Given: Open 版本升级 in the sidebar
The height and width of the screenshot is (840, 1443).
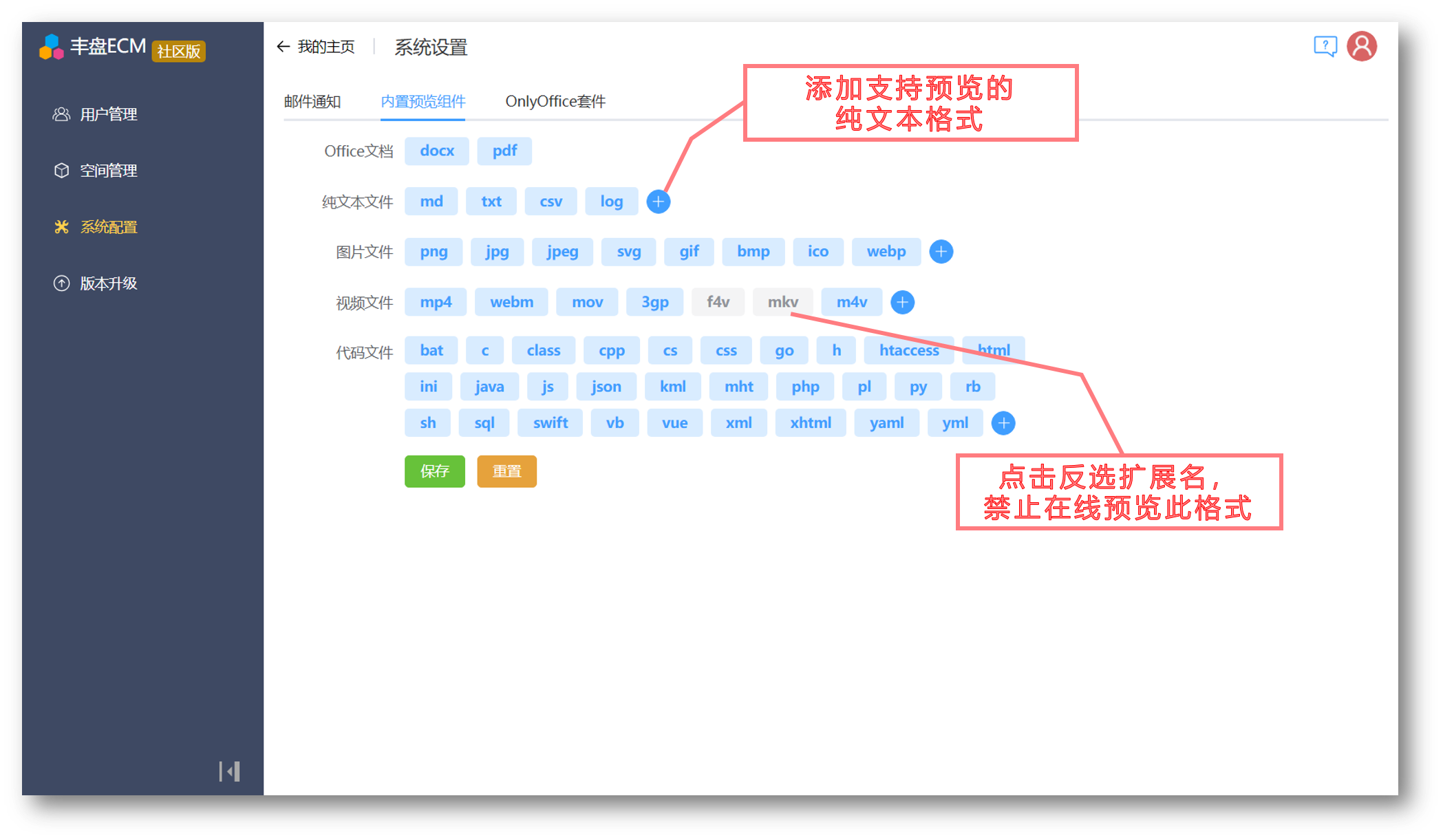Looking at the screenshot, I should point(96,283).
